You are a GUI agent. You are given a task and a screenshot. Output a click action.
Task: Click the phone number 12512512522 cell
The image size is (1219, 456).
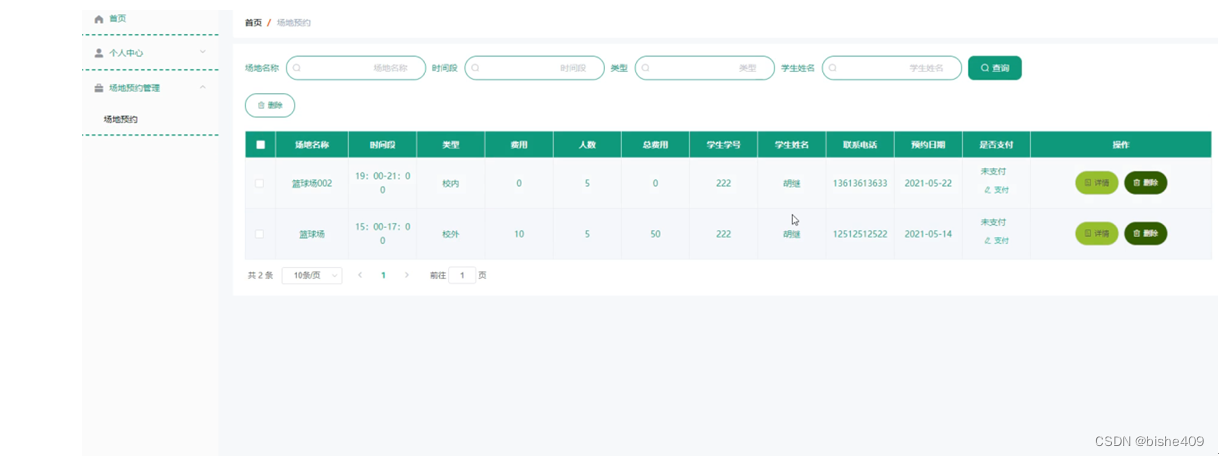click(x=860, y=234)
